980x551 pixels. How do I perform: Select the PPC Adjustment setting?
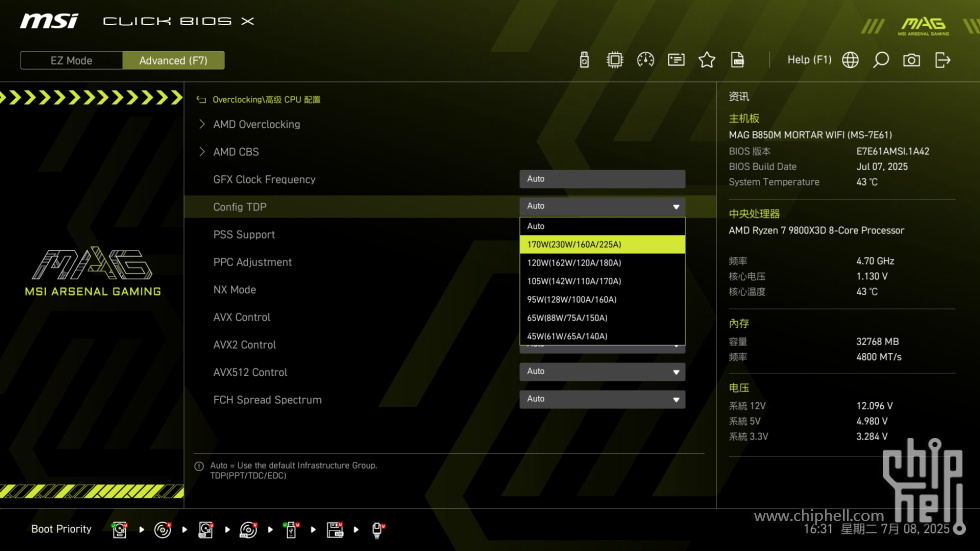click(252, 262)
